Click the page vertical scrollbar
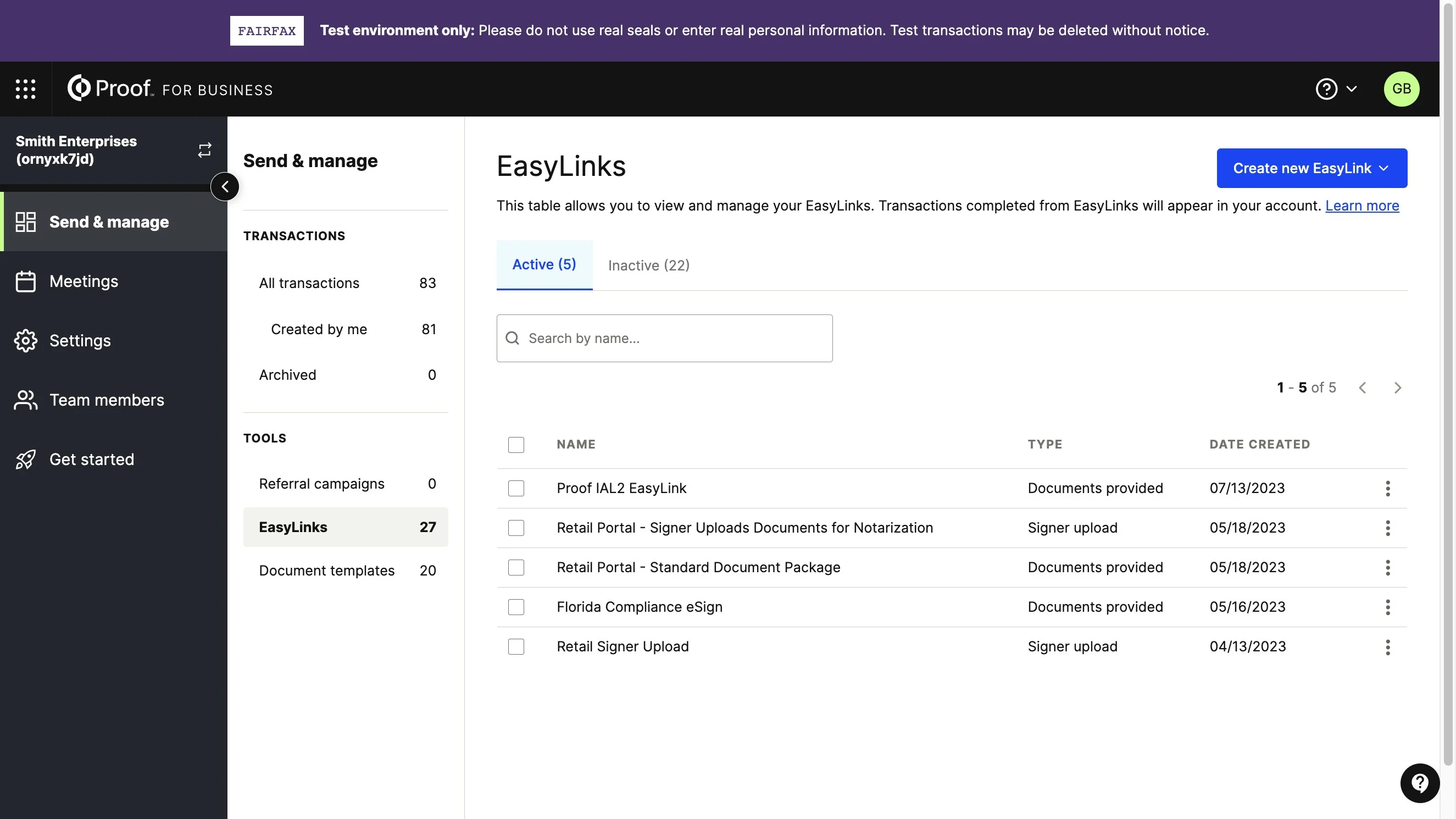The height and width of the screenshot is (819, 1456). coord(1448,385)
